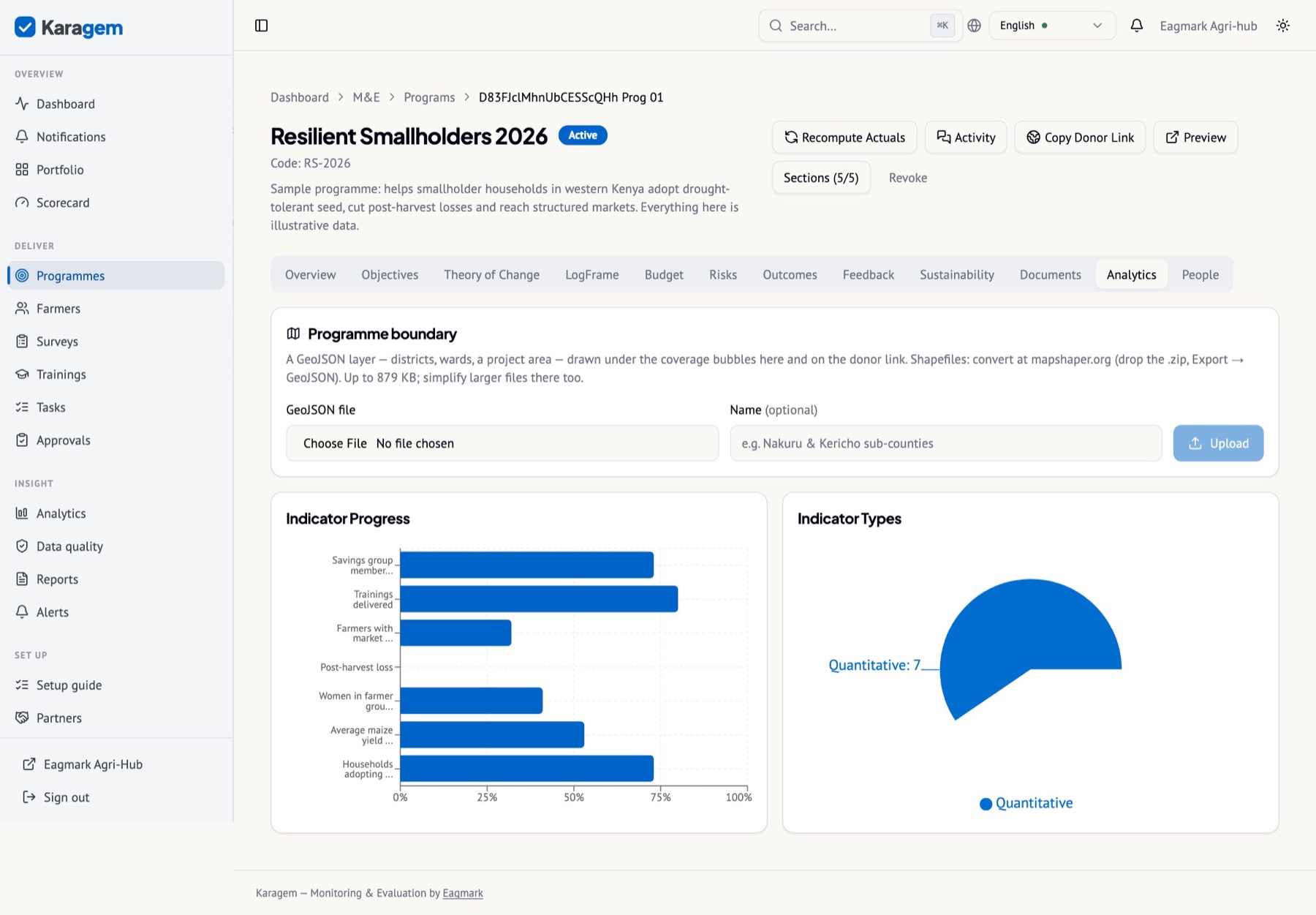The width and height of the screenshot is (1316, 915).
Task: Open Surveys in sidebar
Action: (x=116, y=342)
